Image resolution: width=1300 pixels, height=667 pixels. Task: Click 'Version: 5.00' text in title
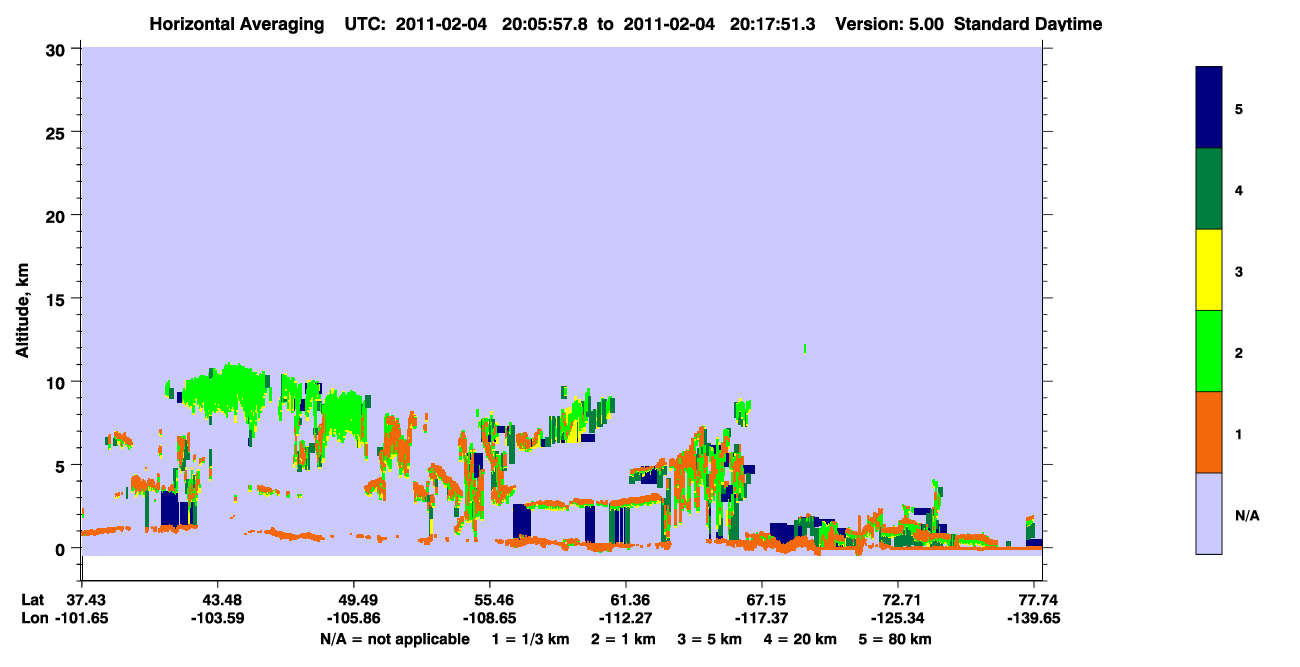point(890,24)
